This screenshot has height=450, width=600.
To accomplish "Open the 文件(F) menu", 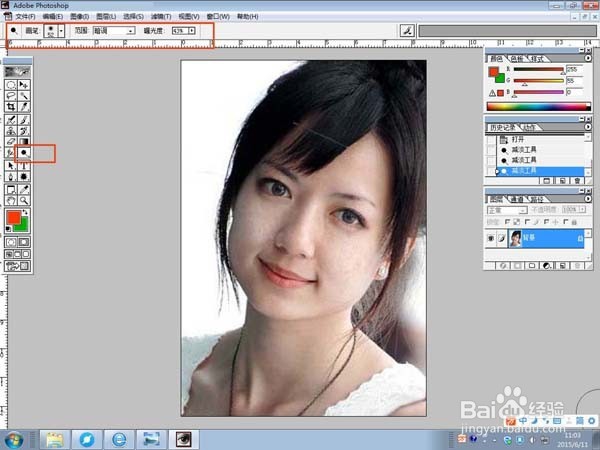I will click(25, 16).
